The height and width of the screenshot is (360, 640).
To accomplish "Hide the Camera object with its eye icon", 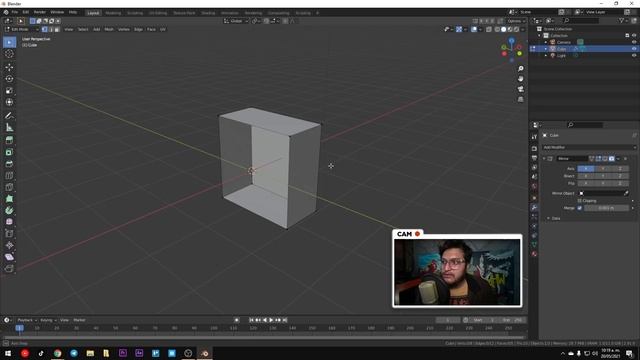I will tap(634, 42).
